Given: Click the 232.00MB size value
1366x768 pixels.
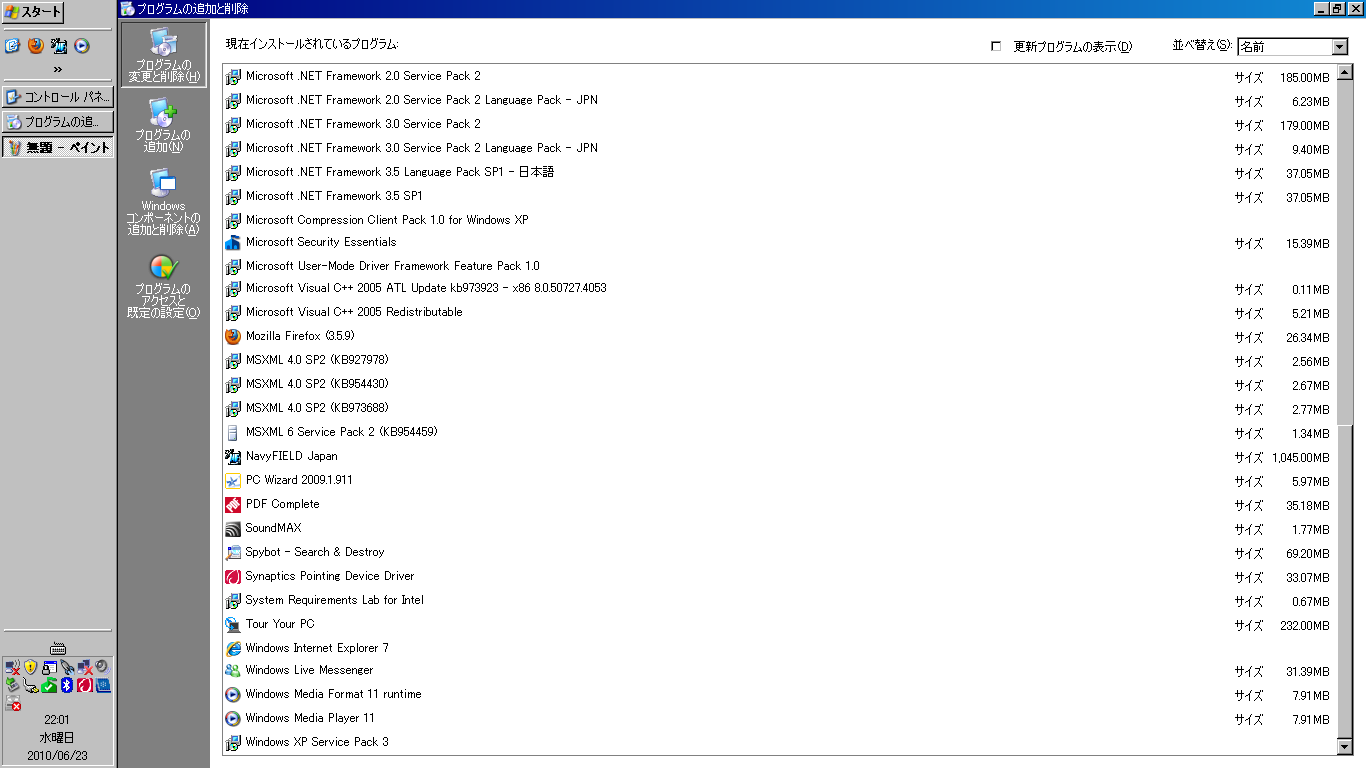Looking at the screenshot, I should click(x=1304, y=626).
